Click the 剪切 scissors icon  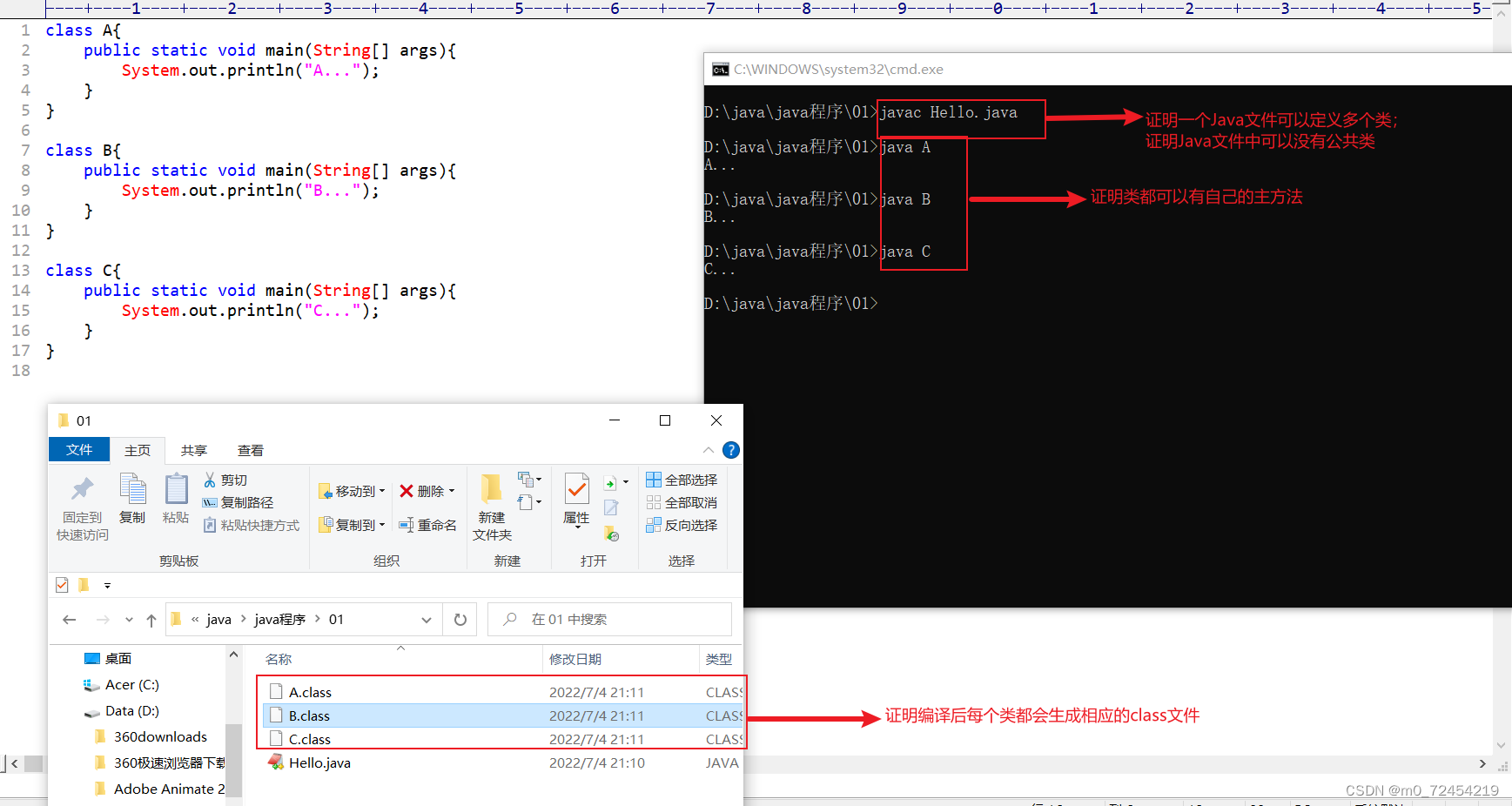210,480
